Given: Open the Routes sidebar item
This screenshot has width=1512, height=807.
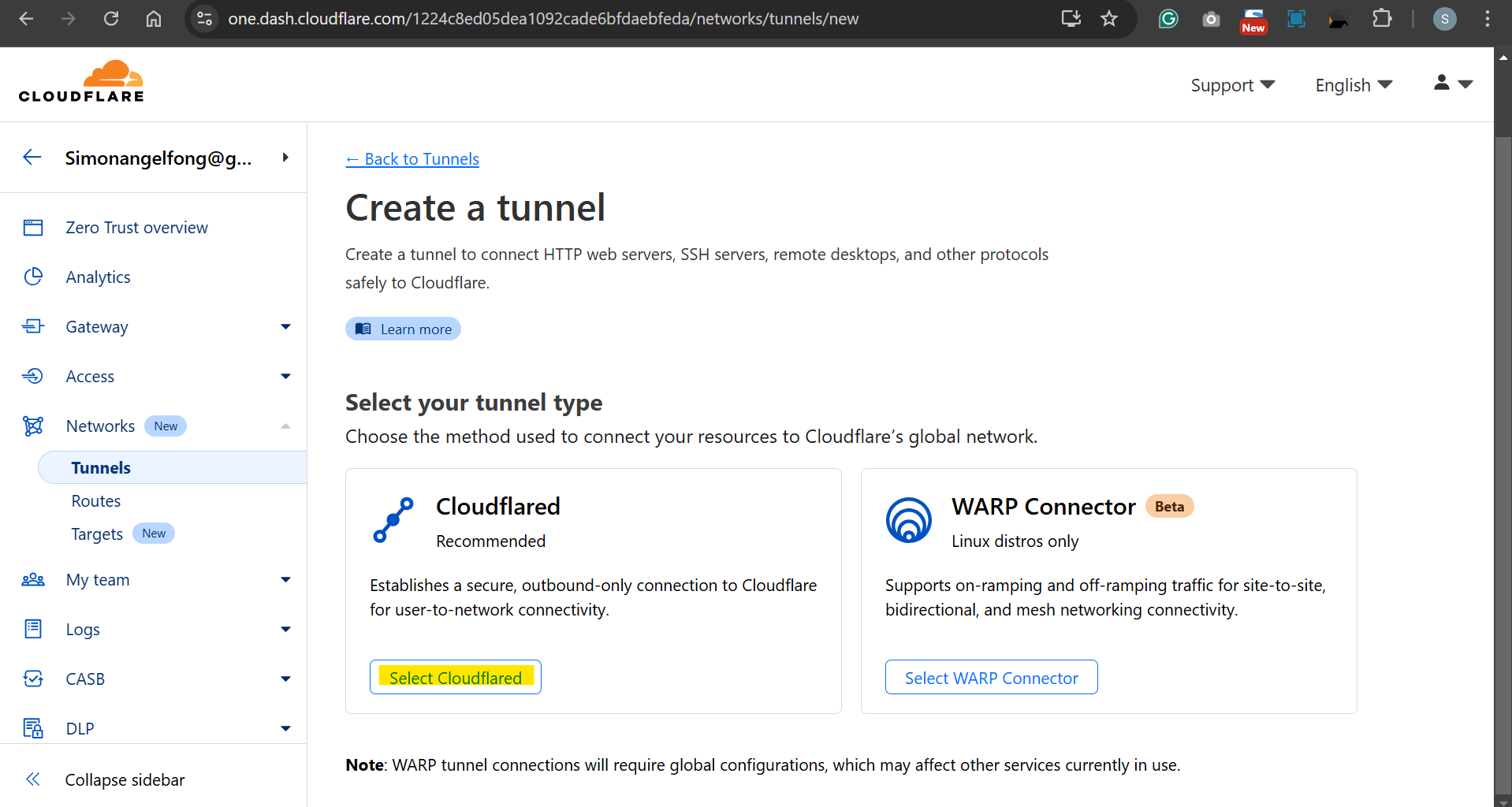Looking at the screenshot, I should [x=96, y=501].
